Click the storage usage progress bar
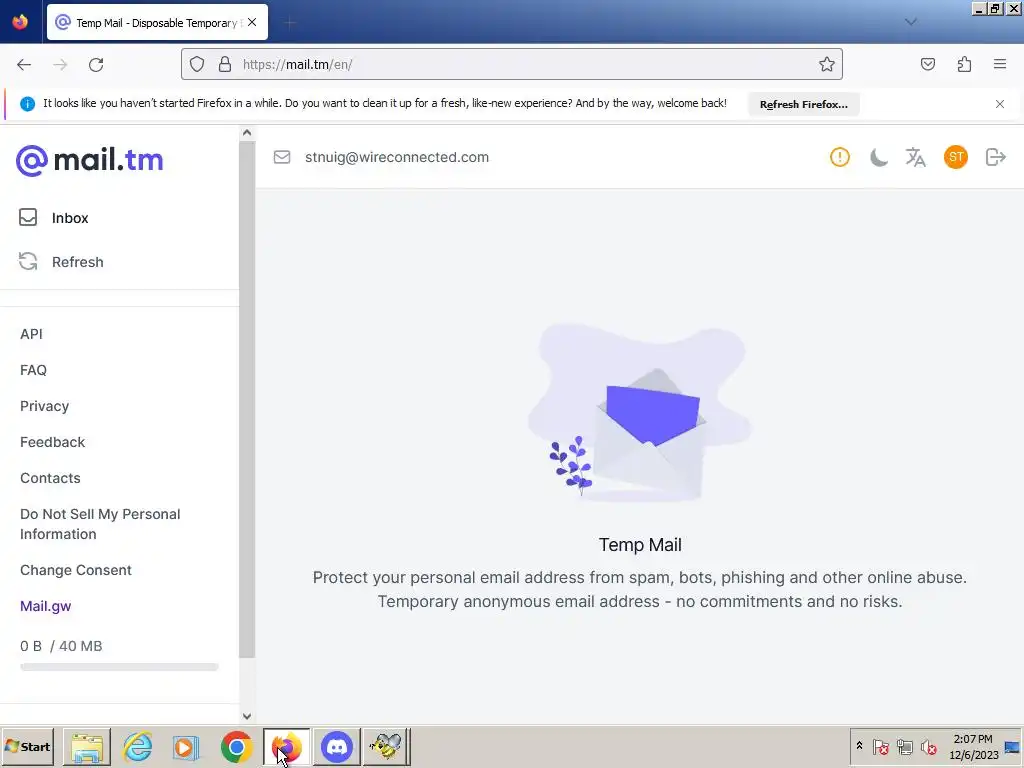This screenshot has height=768, width=1024. click(x=119, y=667)
